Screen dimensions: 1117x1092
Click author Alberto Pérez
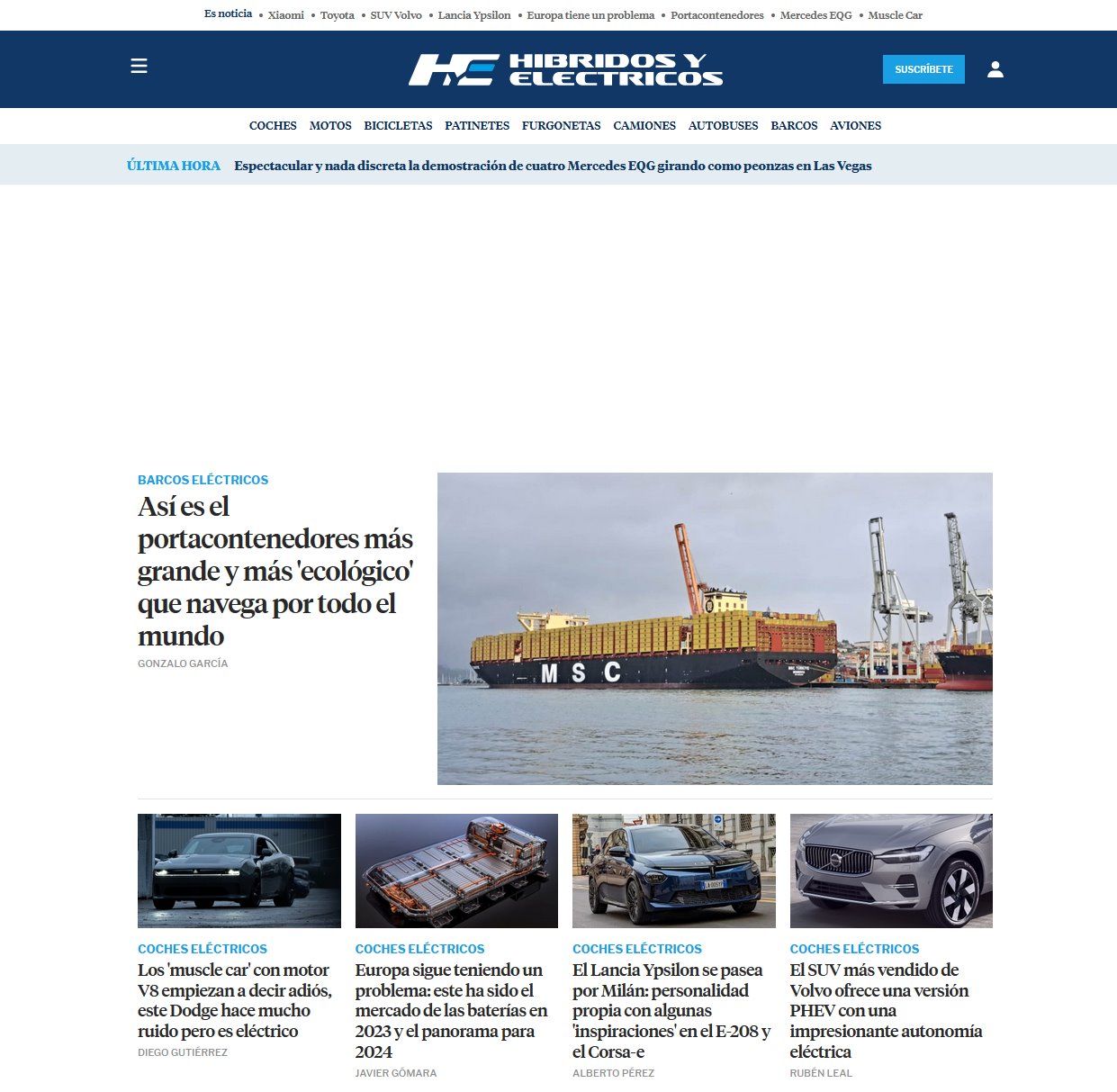(x=613, y=1073)
